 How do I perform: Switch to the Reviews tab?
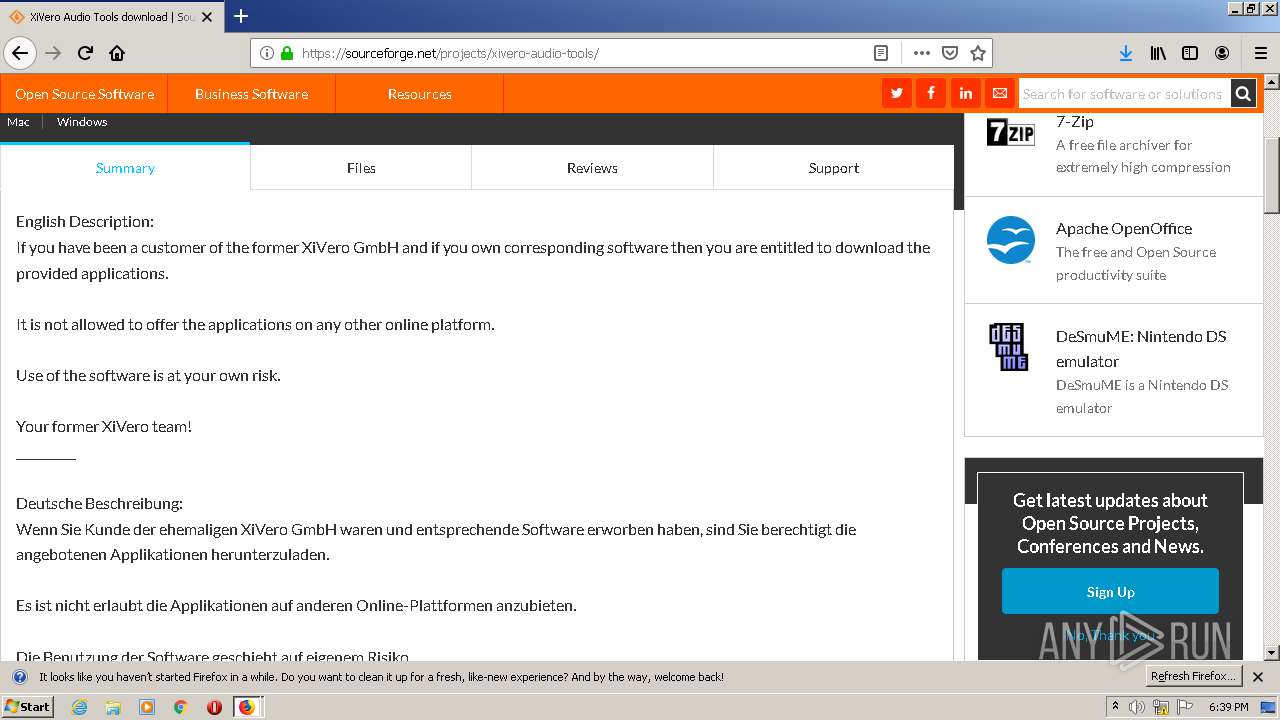pos(592,168)
